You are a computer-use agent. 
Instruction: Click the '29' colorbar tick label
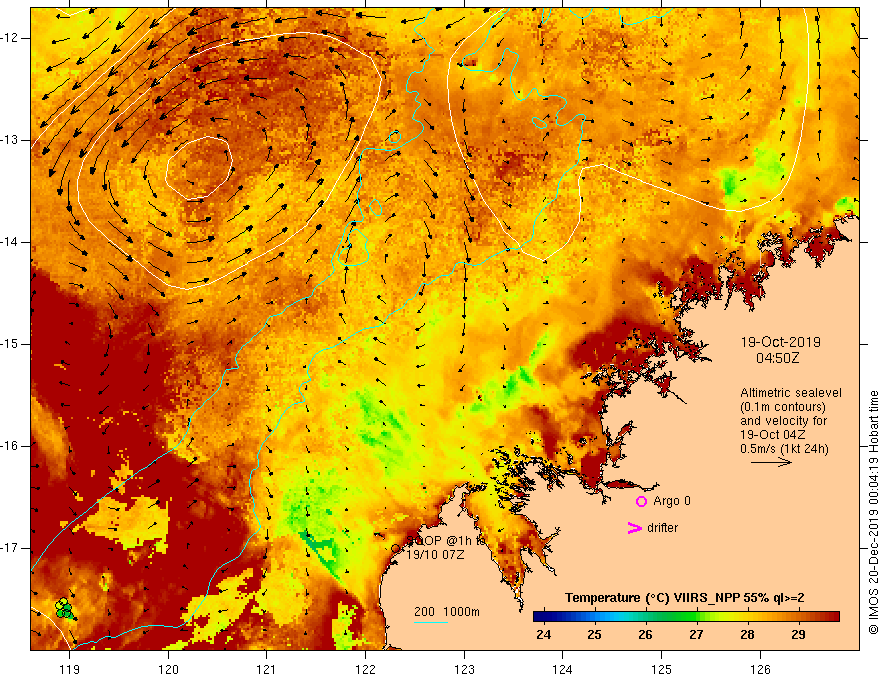click(x=798, y=635)
